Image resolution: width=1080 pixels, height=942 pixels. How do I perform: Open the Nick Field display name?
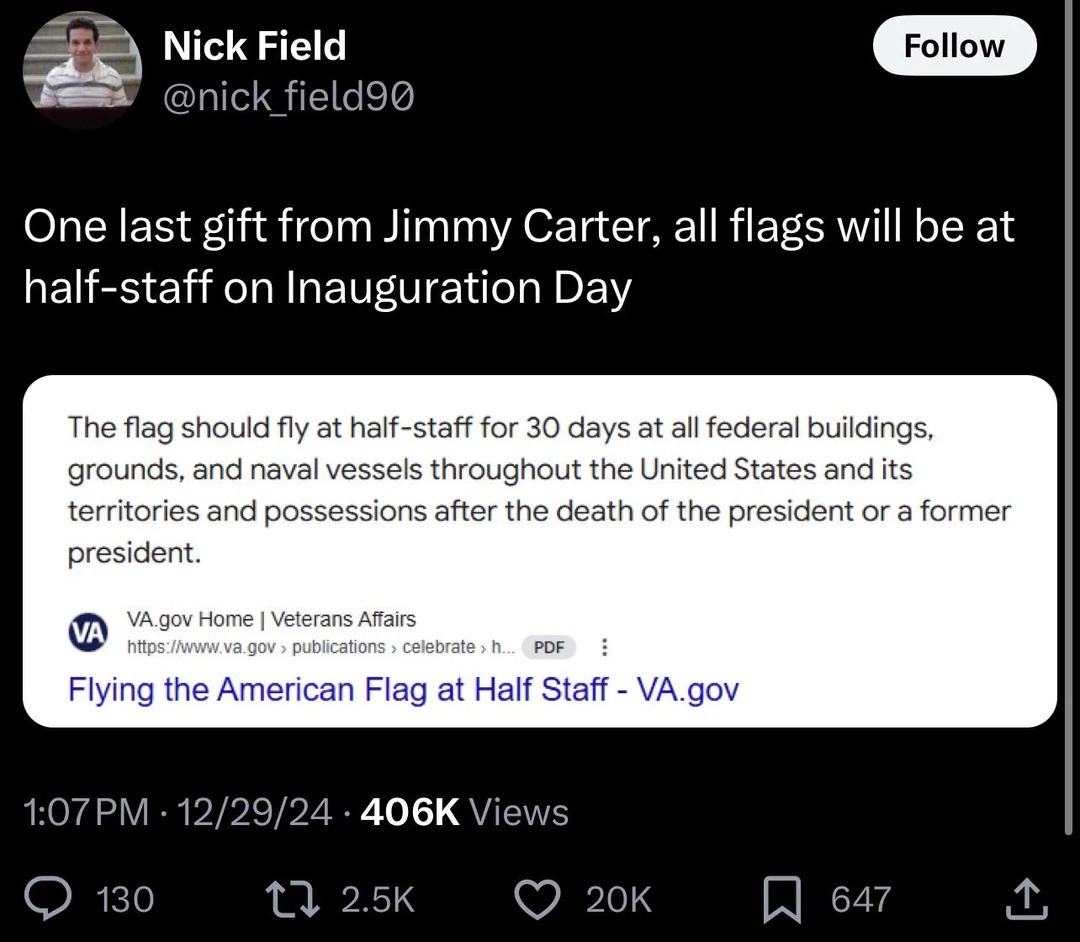click(254, 46)
